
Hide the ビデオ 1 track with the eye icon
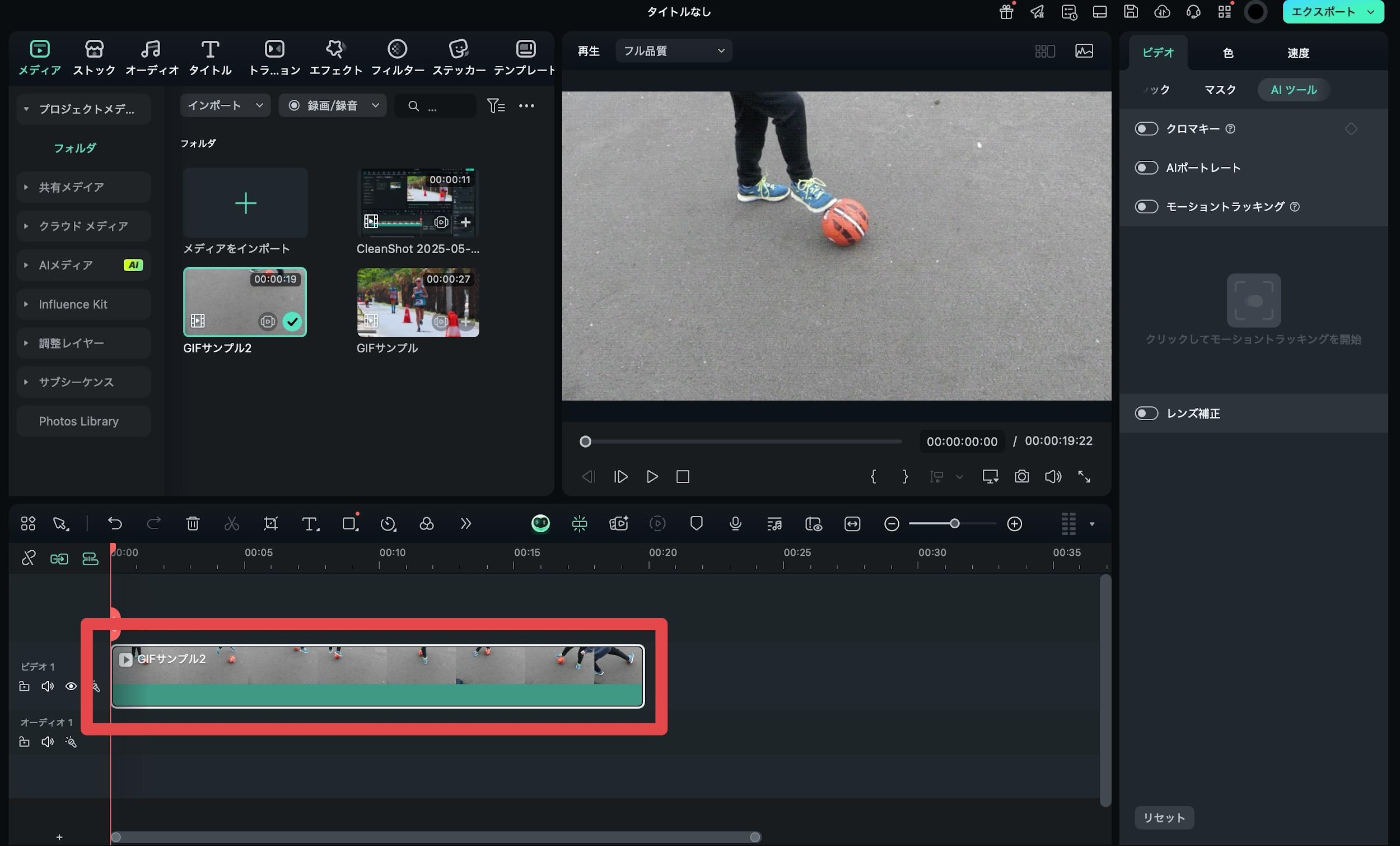(x=71, y=686)
